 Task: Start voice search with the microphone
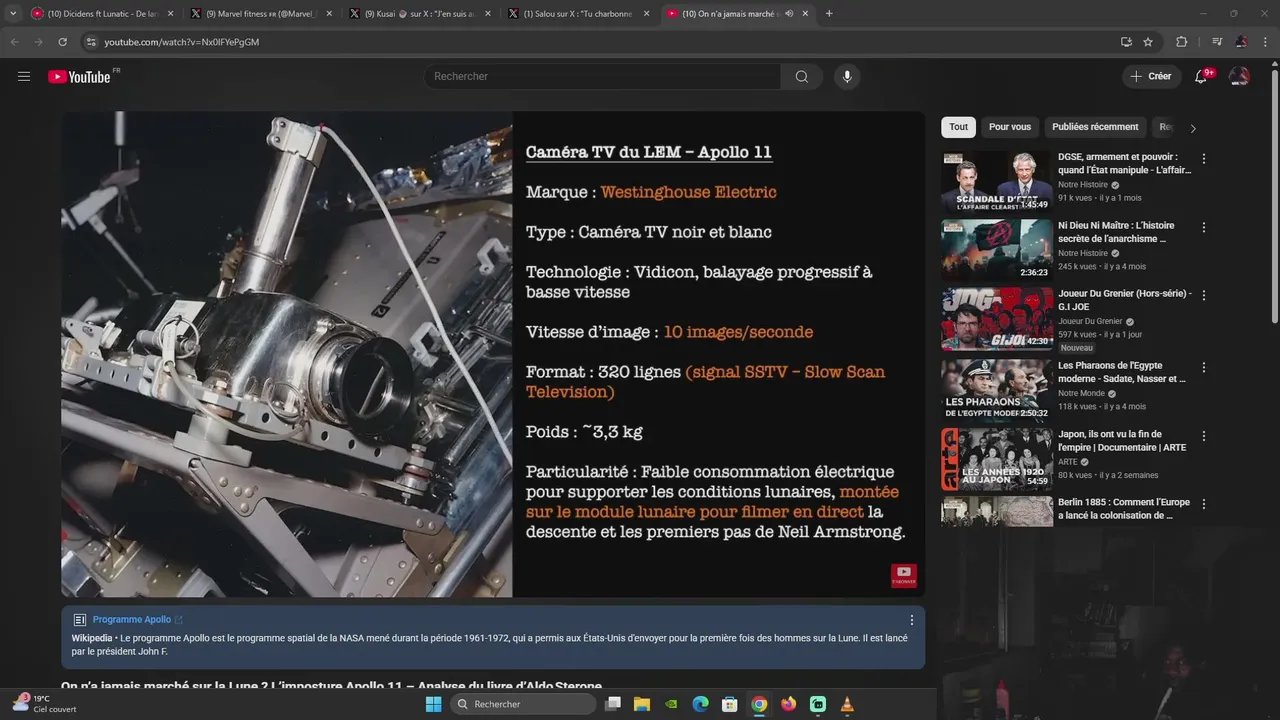pyautogui.click(x=847, y=76)
